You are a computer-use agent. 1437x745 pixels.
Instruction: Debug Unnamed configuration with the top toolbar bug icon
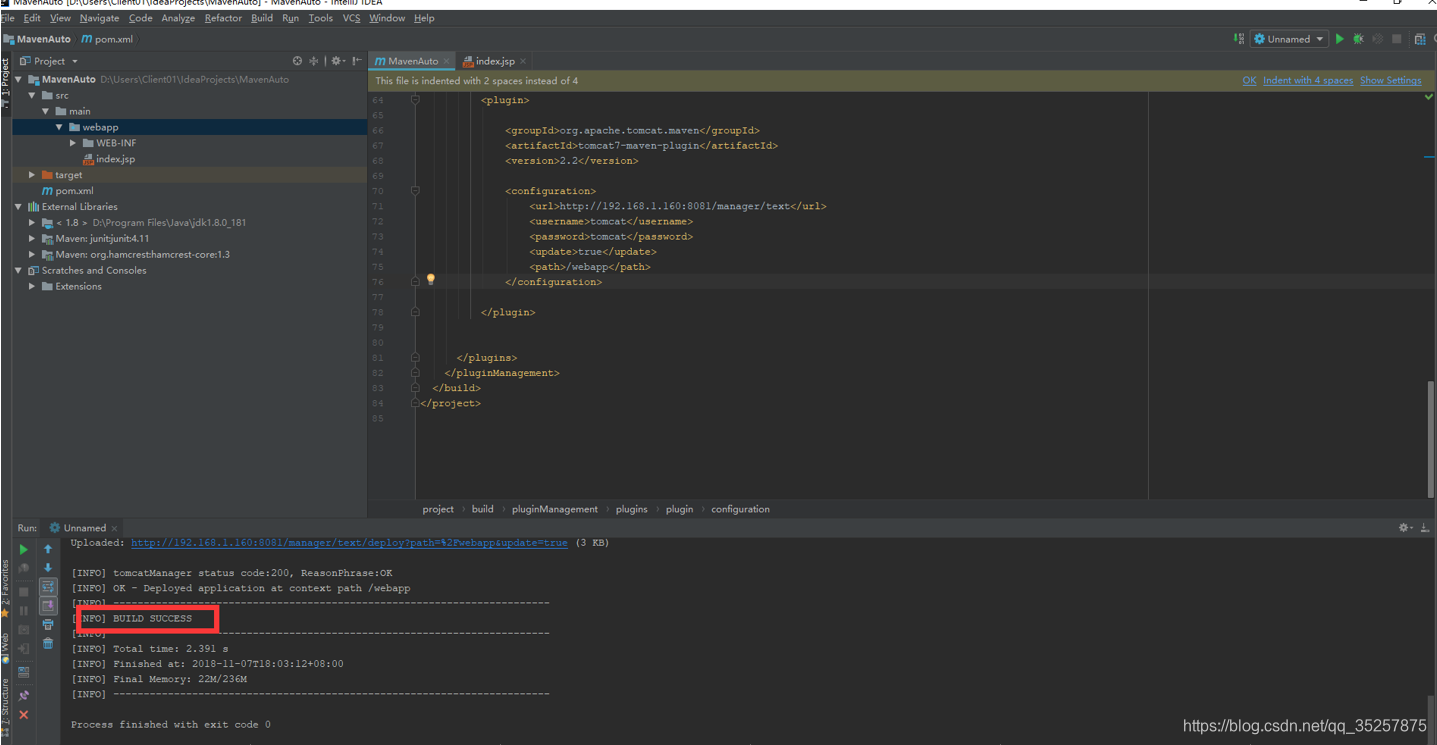pyautogui.click(x=1358, y=39)
